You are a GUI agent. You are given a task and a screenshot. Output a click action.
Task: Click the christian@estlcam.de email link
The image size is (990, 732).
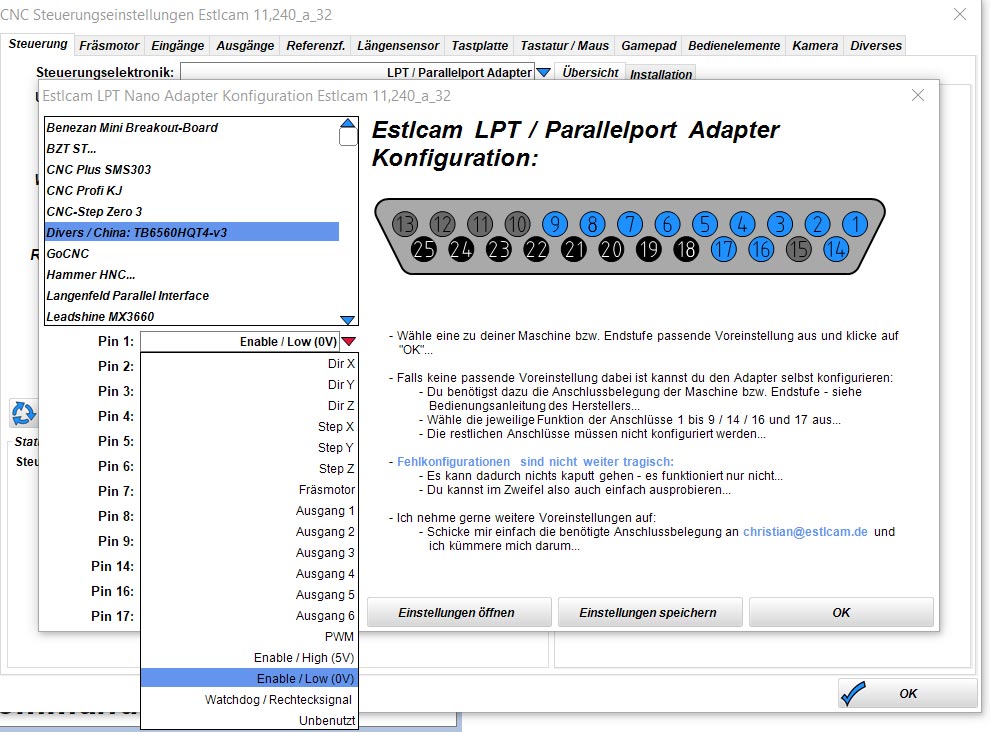804,532
